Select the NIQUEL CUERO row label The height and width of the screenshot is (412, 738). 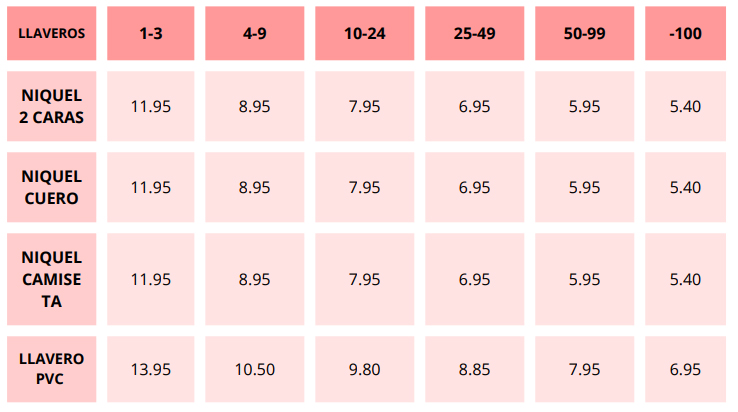pyautogui.click(x=52, y=187)
